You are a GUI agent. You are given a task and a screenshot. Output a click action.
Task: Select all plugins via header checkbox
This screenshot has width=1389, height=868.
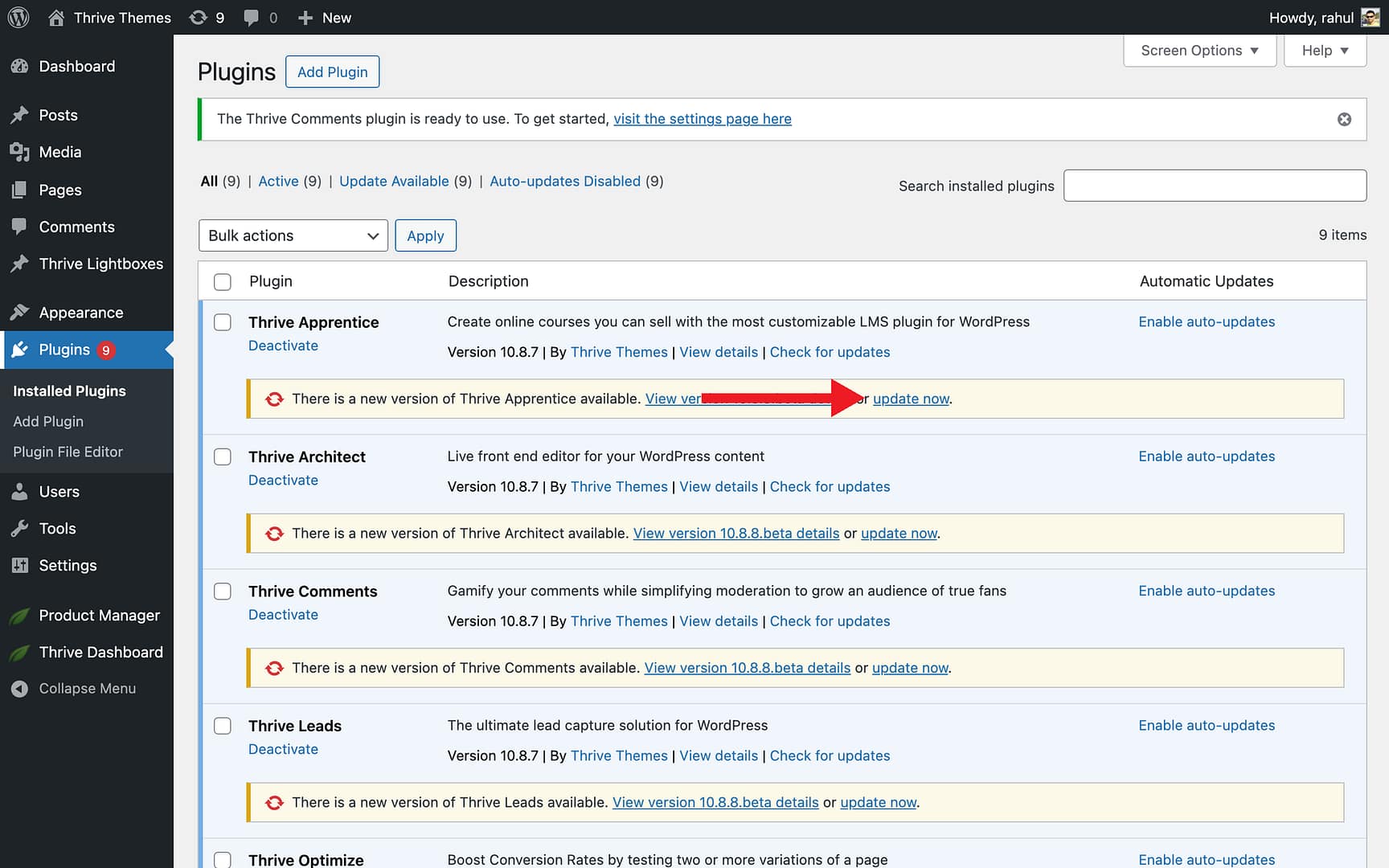click(x=223, y=281)
